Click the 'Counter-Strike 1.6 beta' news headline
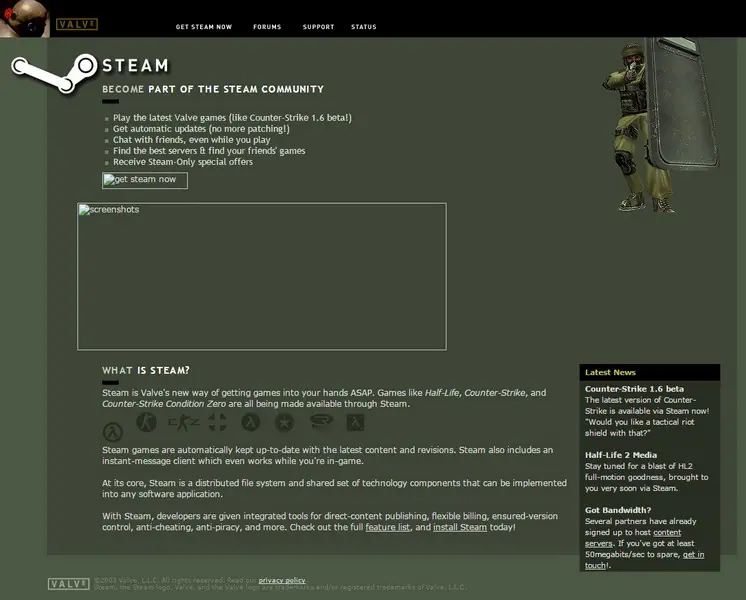 click(634, 389)
